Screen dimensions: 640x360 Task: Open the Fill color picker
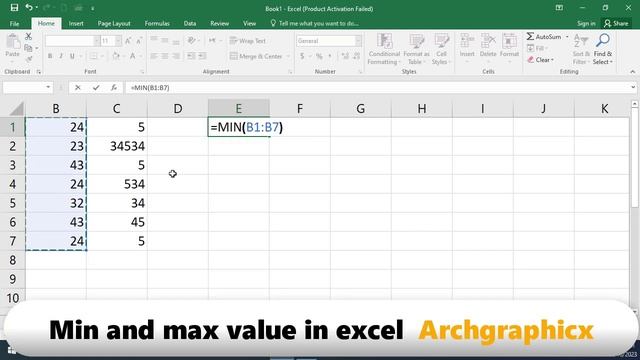116,56
